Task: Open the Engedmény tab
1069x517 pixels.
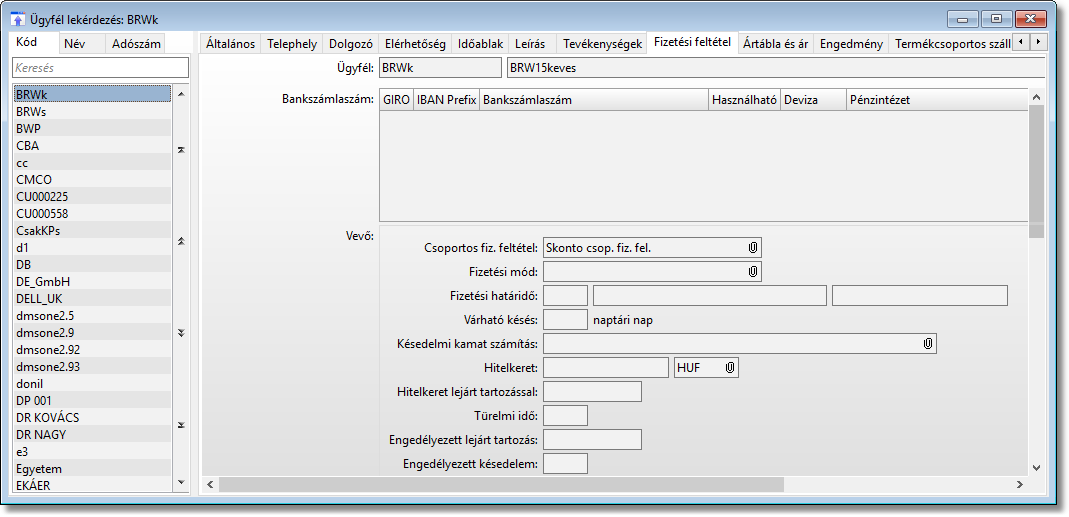Action: tap(852, 44)
